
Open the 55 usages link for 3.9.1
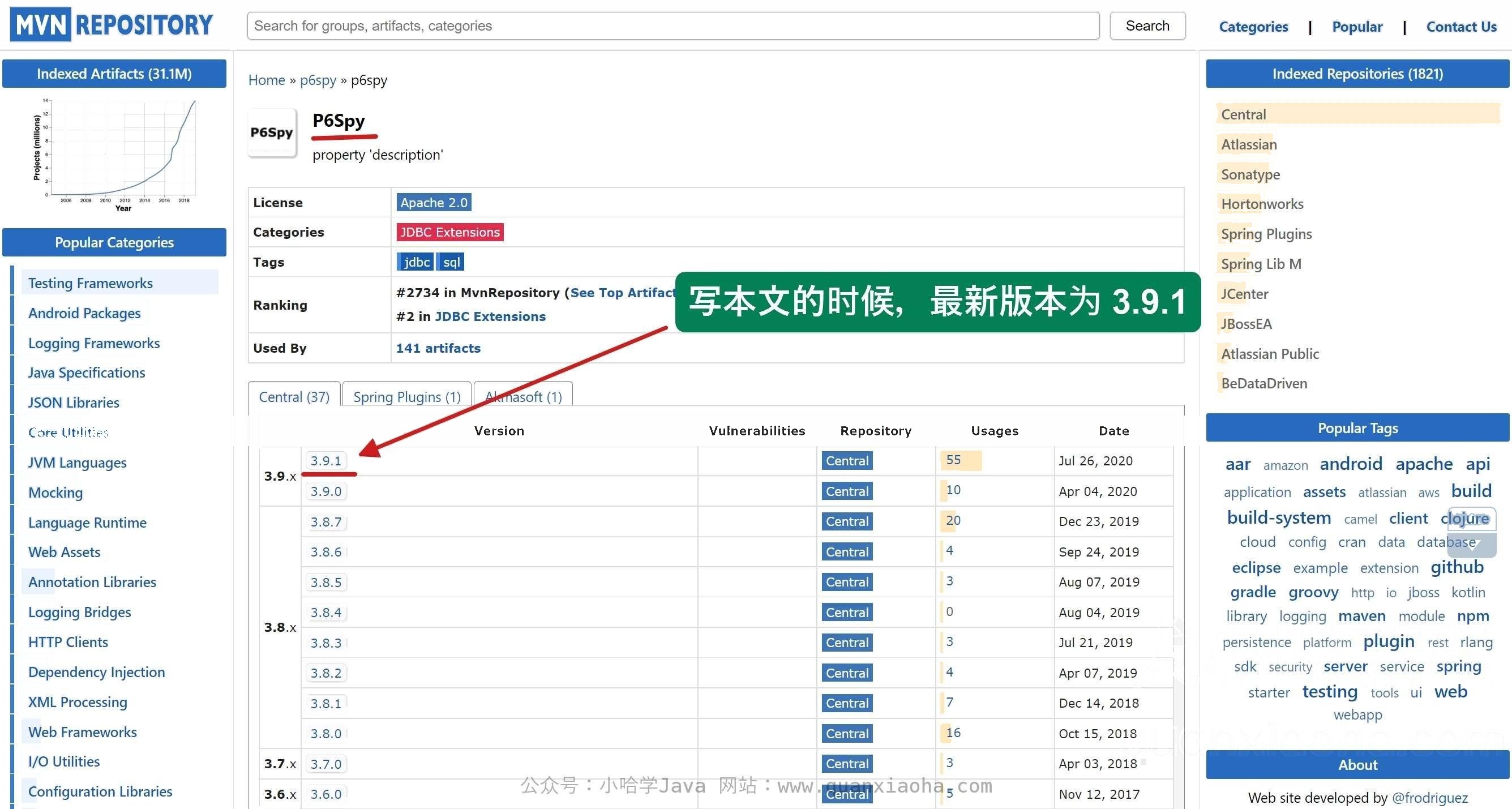point(953,460)
